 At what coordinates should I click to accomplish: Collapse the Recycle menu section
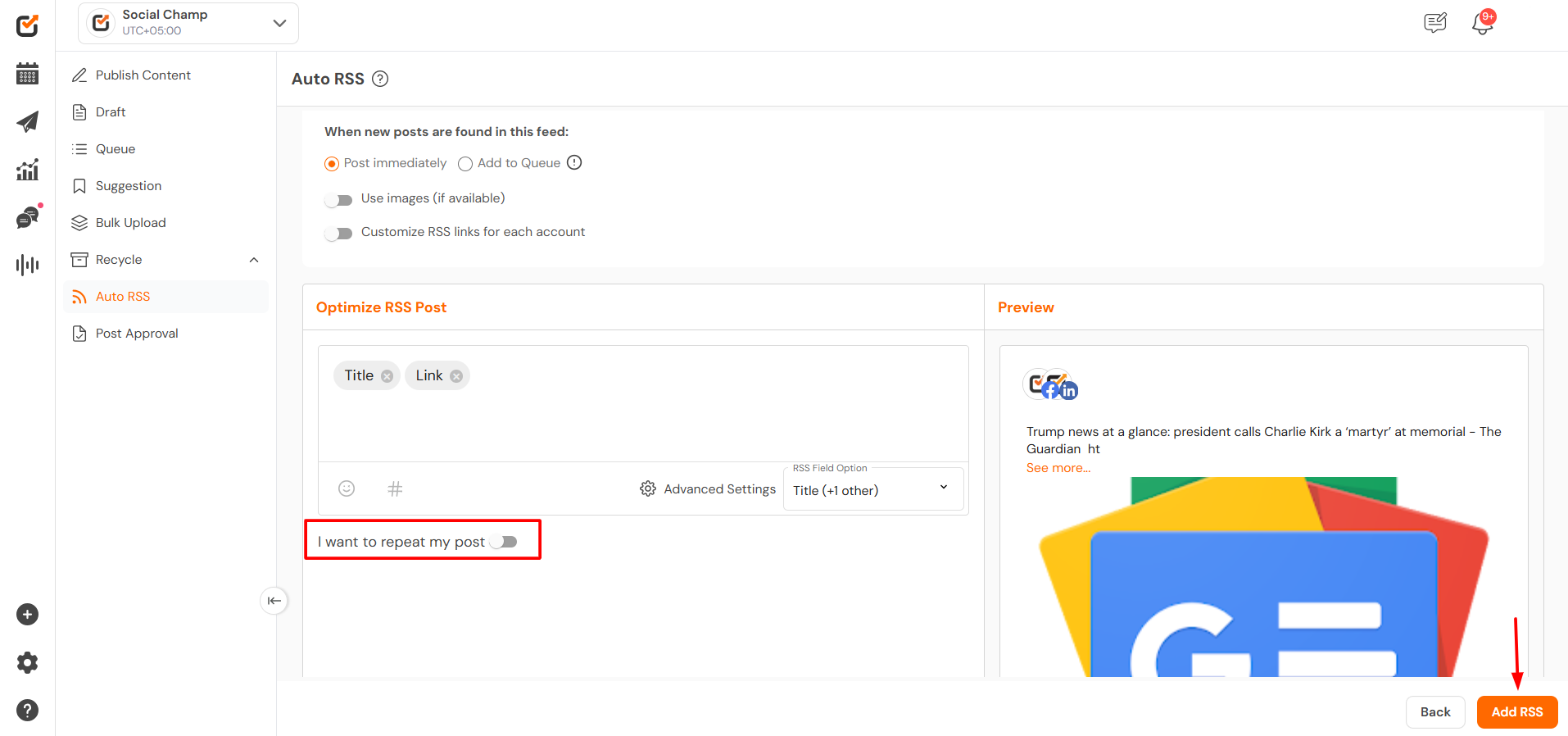[254, 260]
